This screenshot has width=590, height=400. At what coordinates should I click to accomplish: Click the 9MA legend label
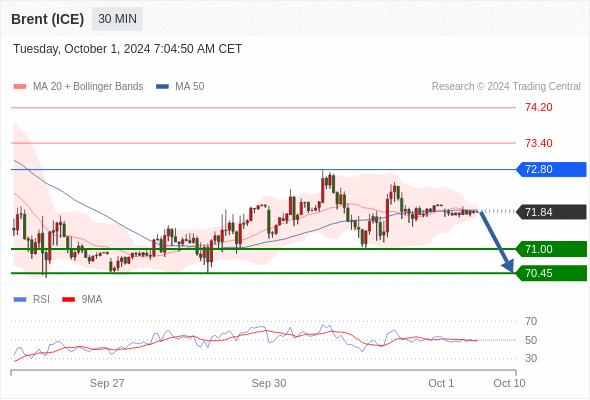pyautogui.click(x=92, y=300)
